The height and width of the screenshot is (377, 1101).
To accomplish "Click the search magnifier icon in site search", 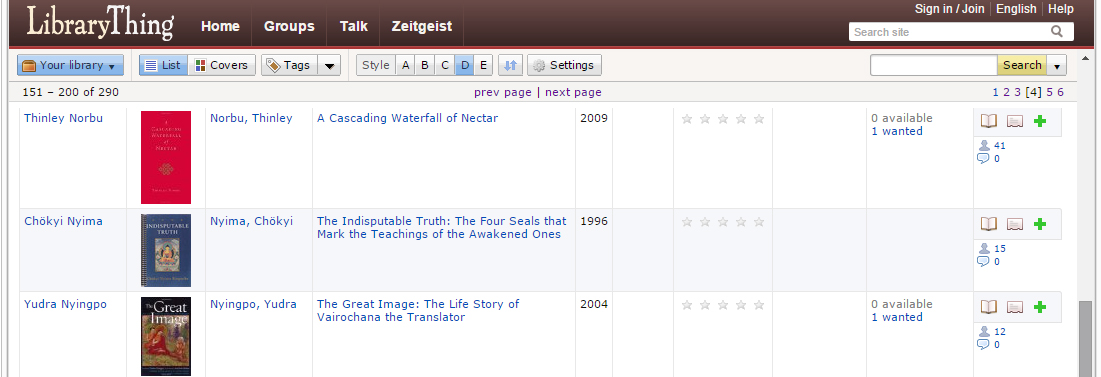I will point(1056,32).
